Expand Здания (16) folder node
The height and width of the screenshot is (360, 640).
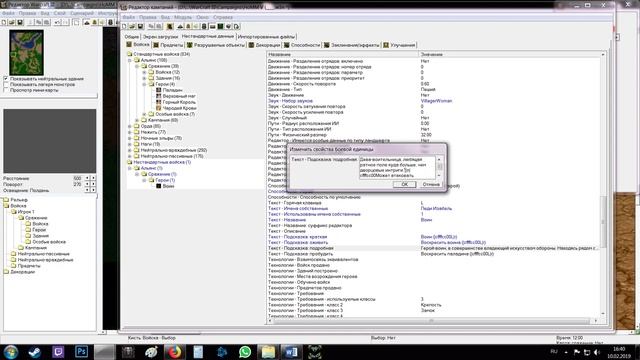(x=144, y=78)
